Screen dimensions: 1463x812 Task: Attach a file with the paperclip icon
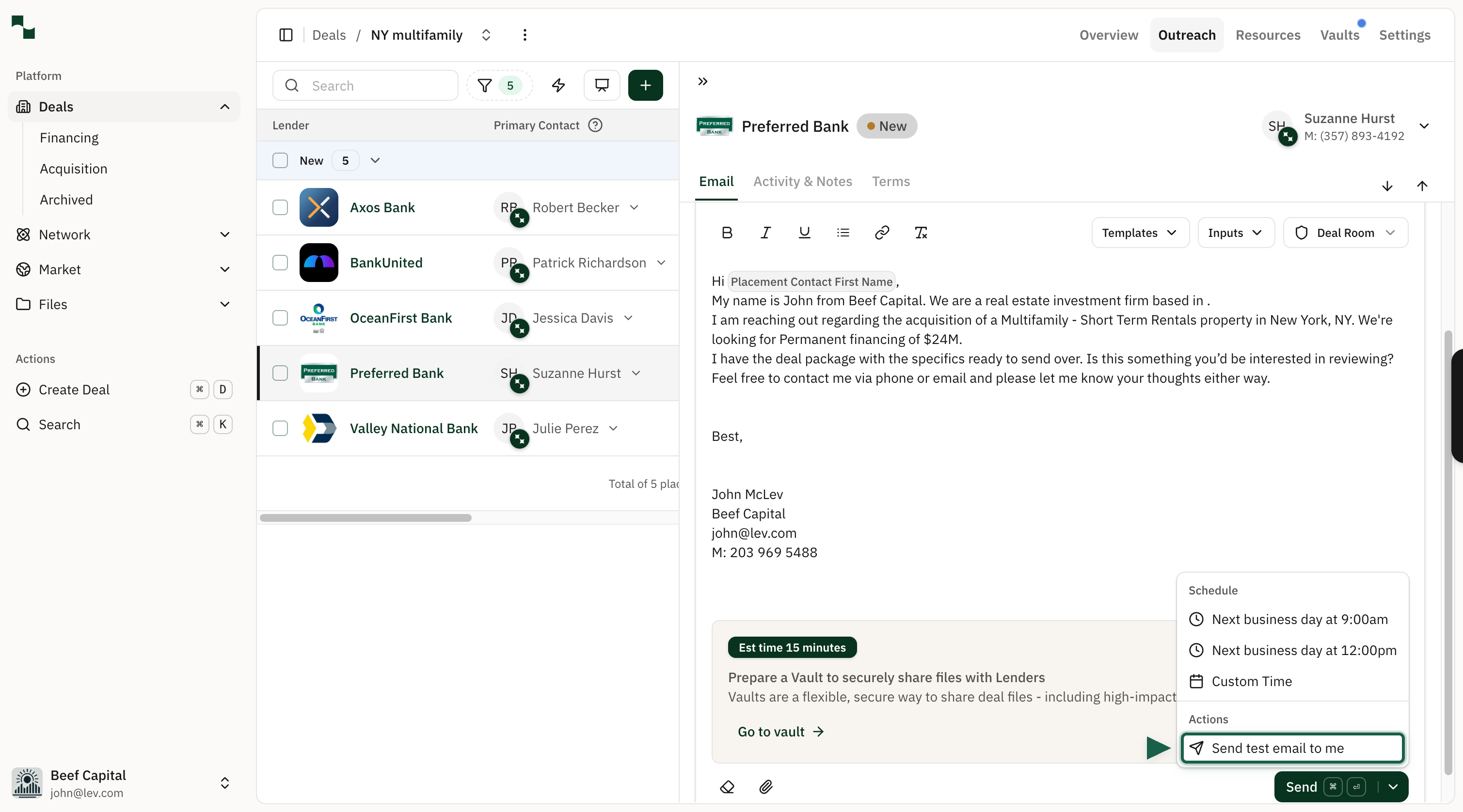pyautogui.click(x=765, y=787)
